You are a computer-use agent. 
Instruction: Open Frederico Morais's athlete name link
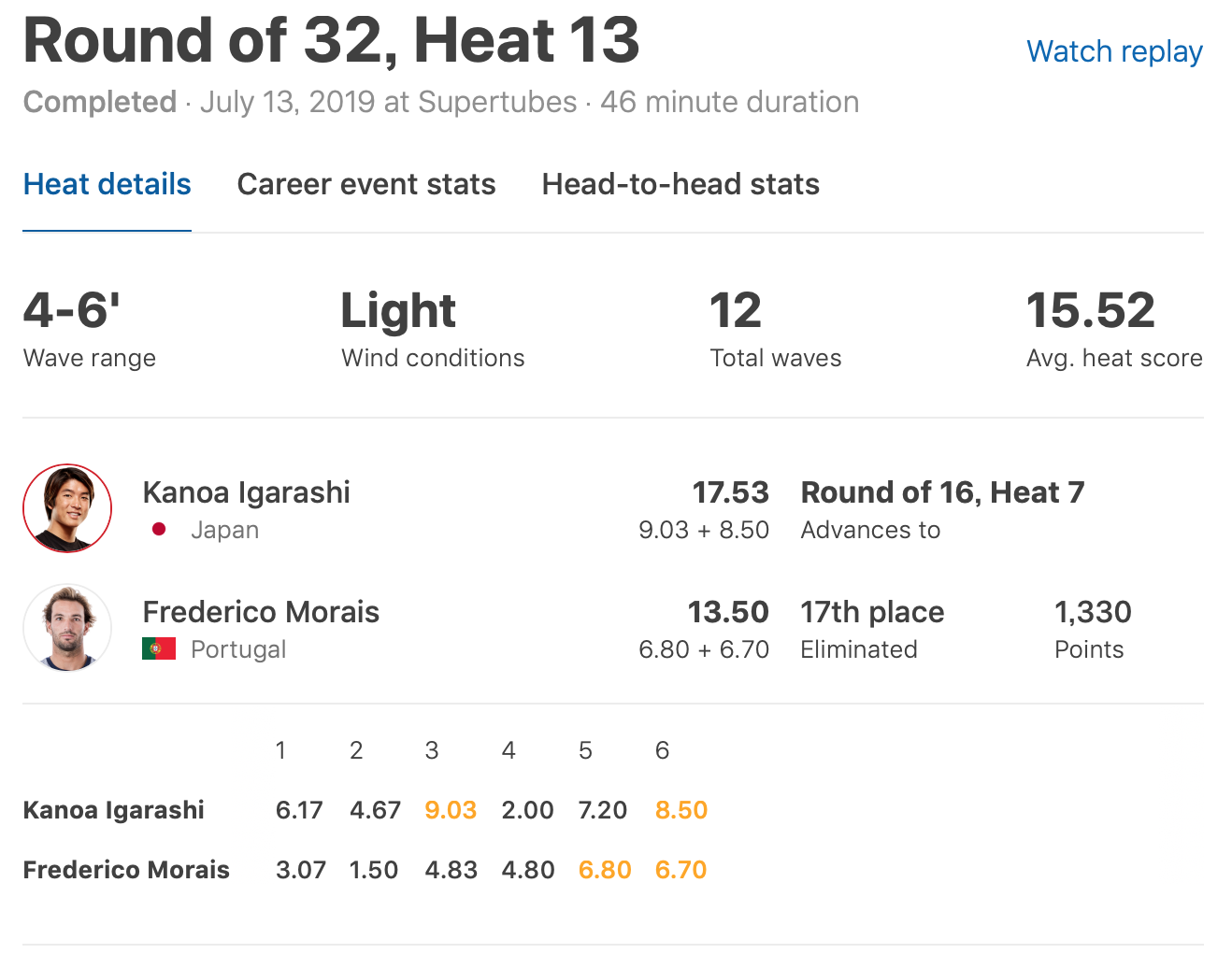tap(261, 612)
